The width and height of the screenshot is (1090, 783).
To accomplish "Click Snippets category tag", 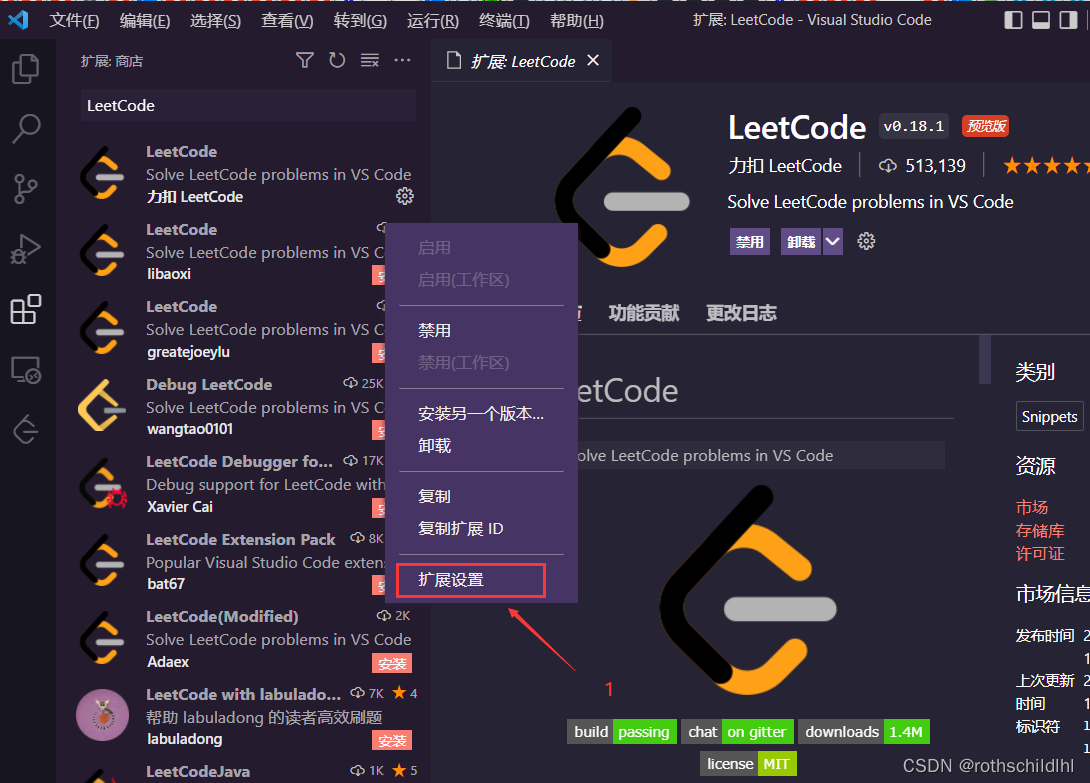I will click(x=1049, y=417).
